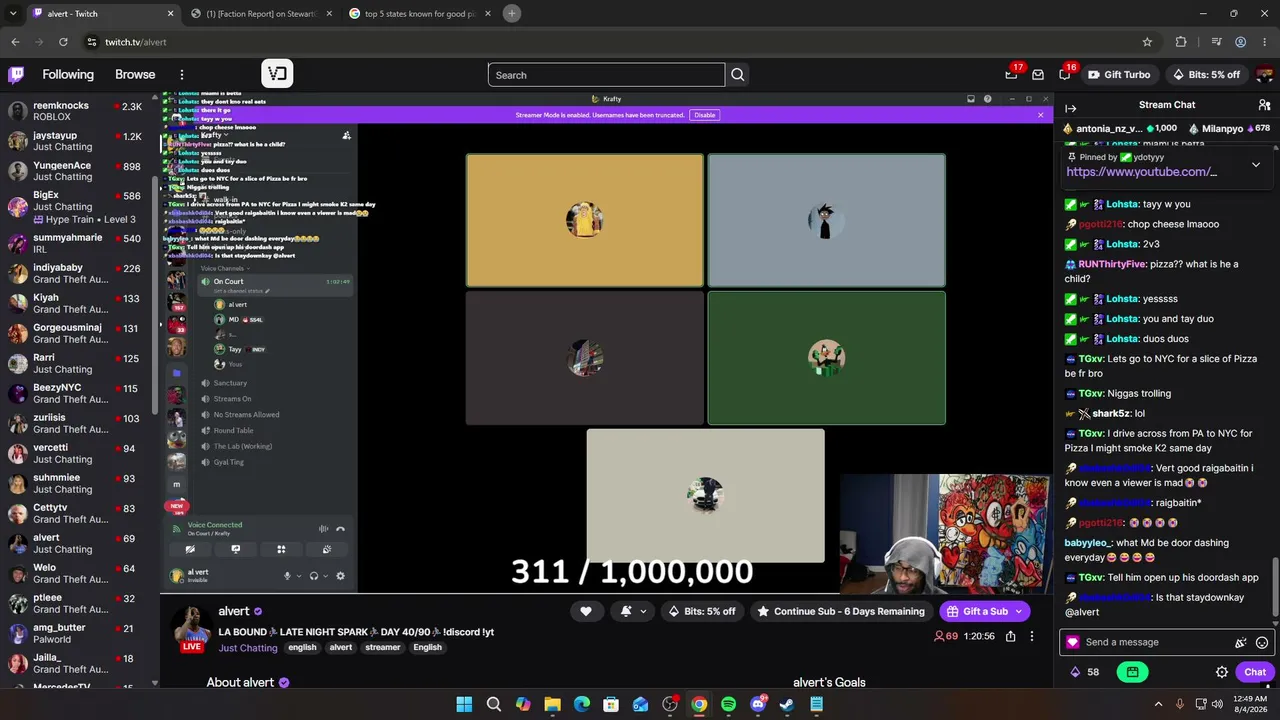This screenshot has width=1280, height=720.
Task: Click the purple gem icon in message box
Action: pos(1073,643)
